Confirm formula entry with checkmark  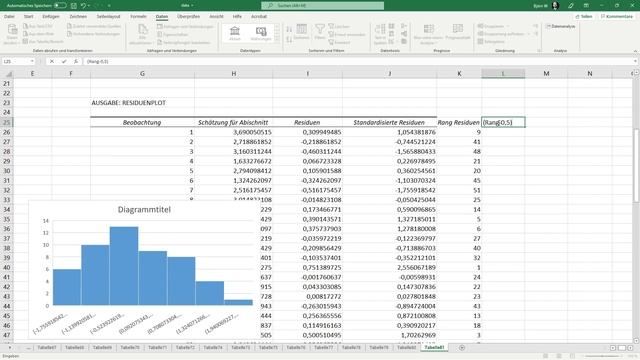[x=64, y=61]
